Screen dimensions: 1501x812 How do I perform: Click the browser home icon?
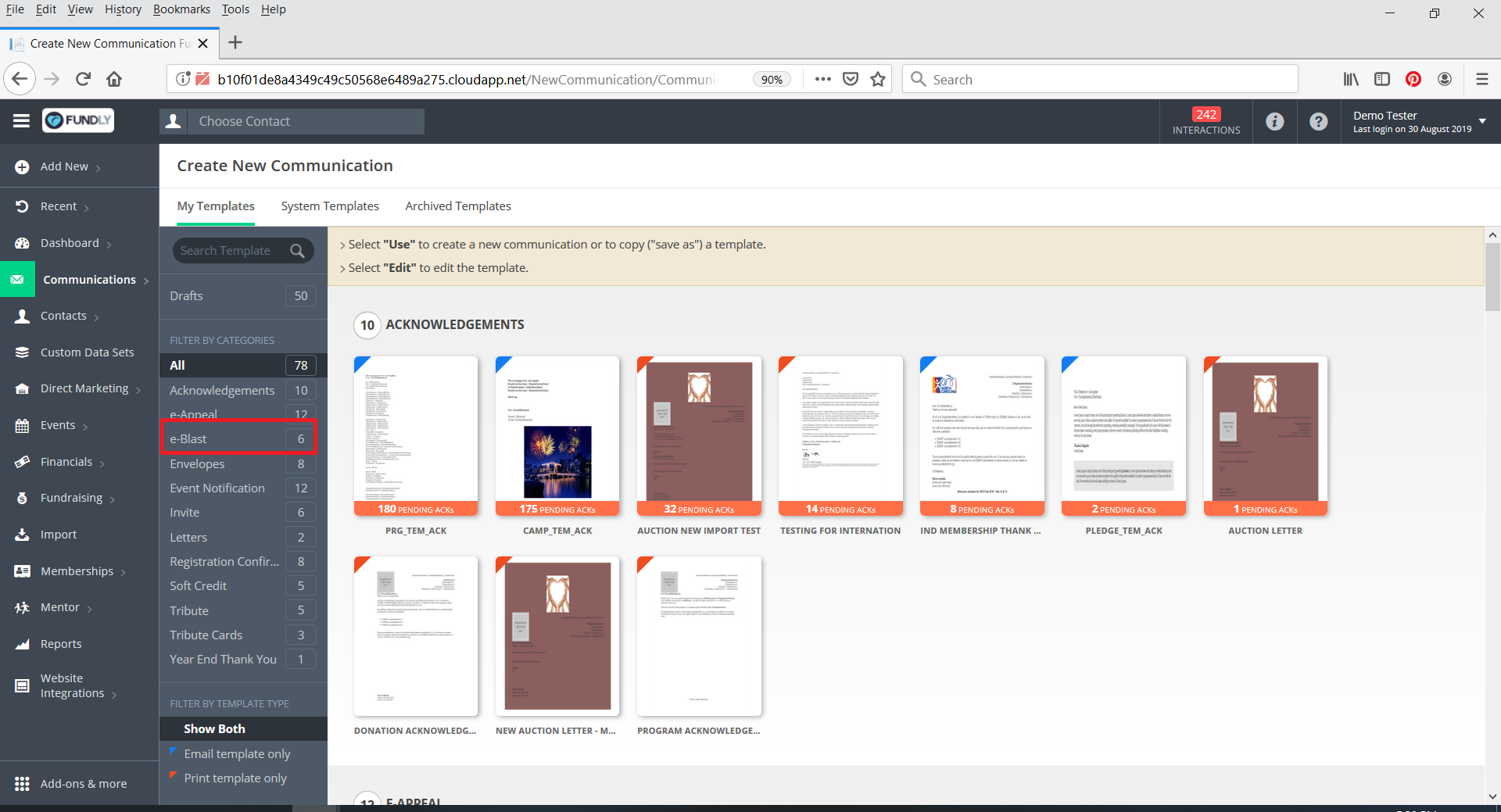pos(114,79)
